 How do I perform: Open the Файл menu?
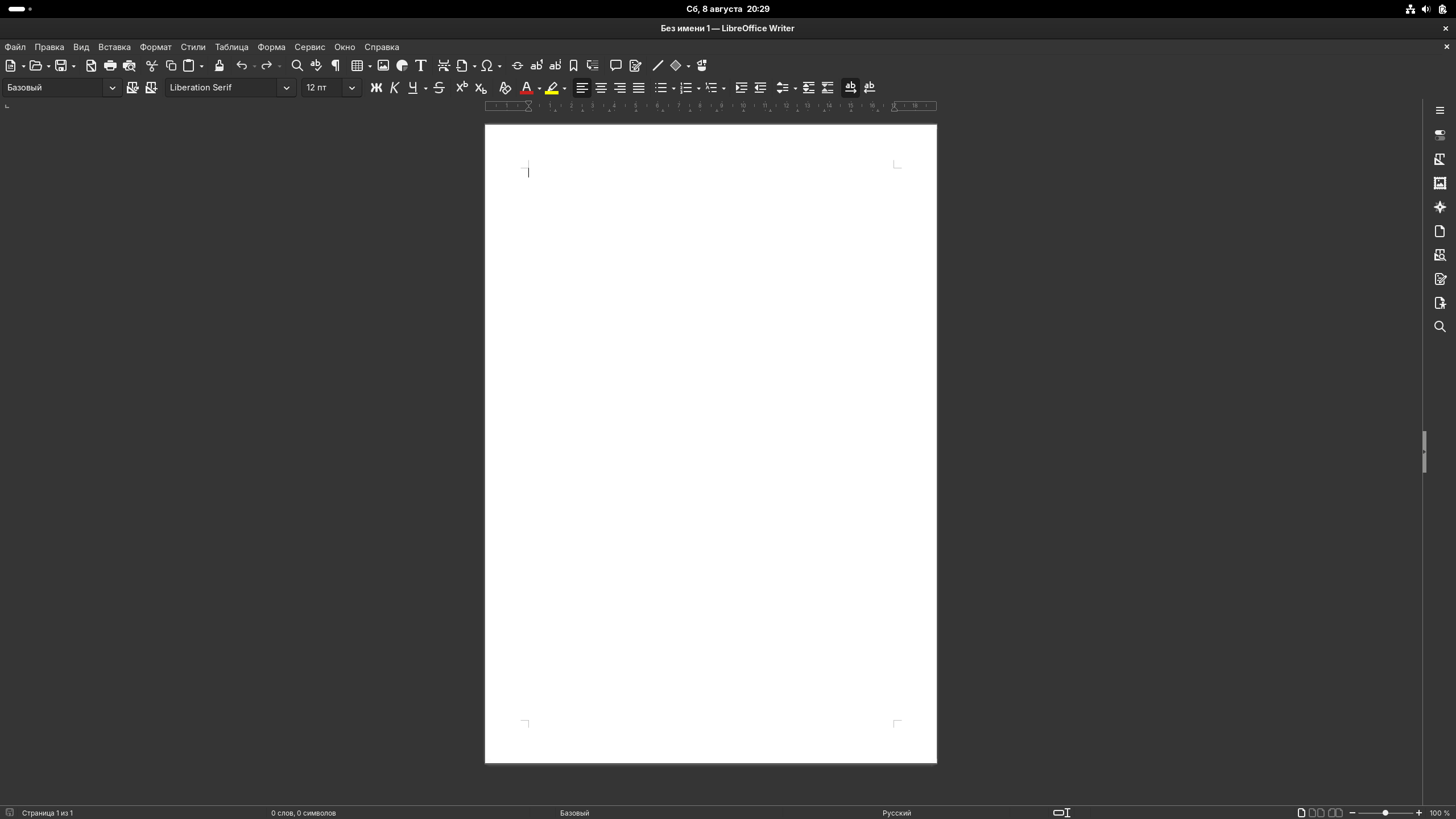[15, 47]
